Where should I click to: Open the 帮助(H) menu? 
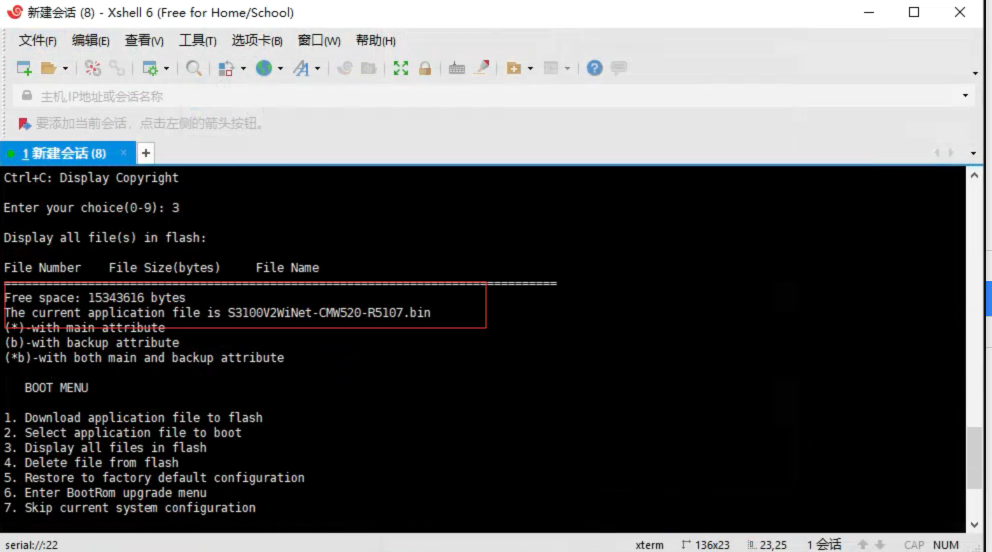375,40
